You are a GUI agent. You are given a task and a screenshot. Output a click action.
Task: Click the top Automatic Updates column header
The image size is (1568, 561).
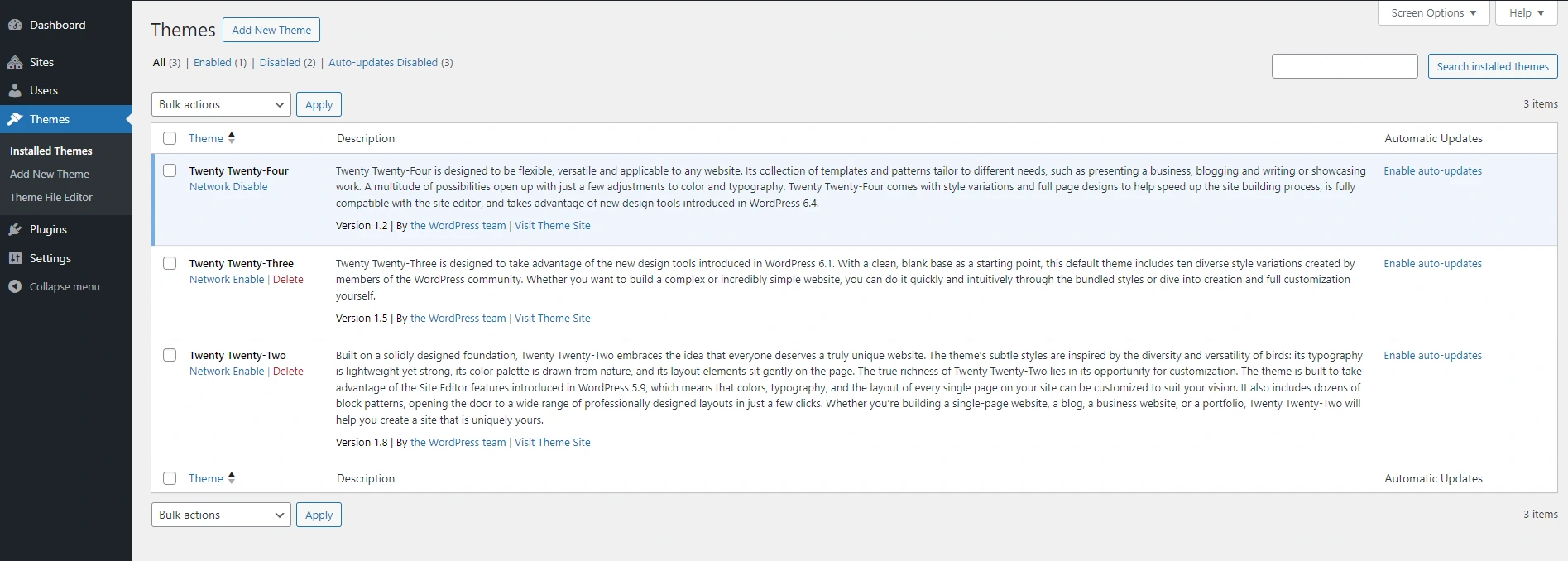pos(1433,138)
